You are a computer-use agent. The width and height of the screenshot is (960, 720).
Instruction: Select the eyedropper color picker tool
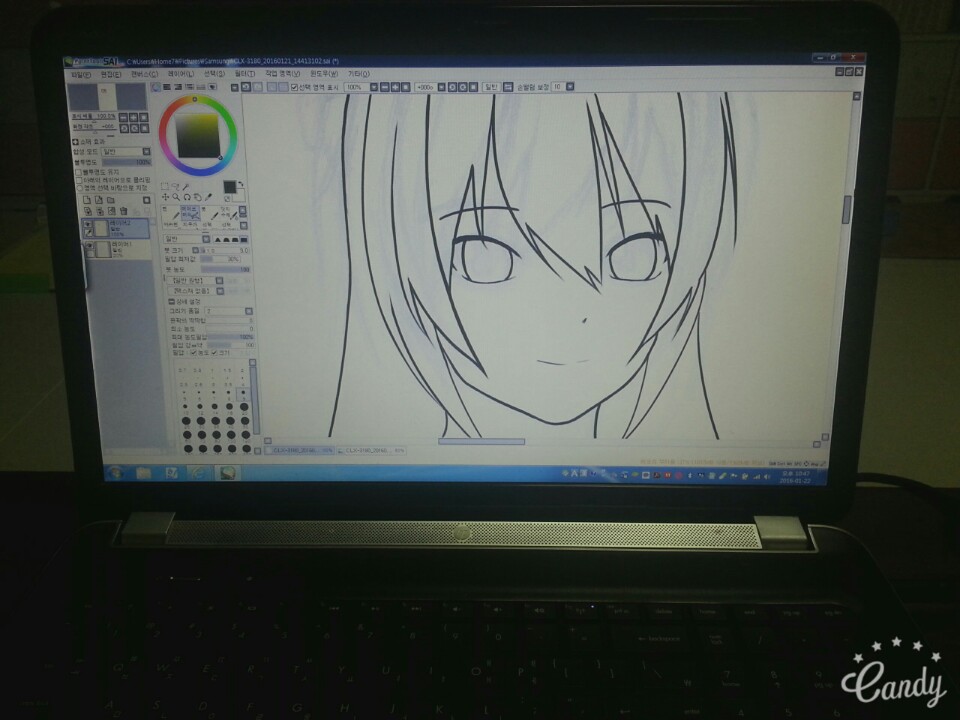tap(208, 197)
